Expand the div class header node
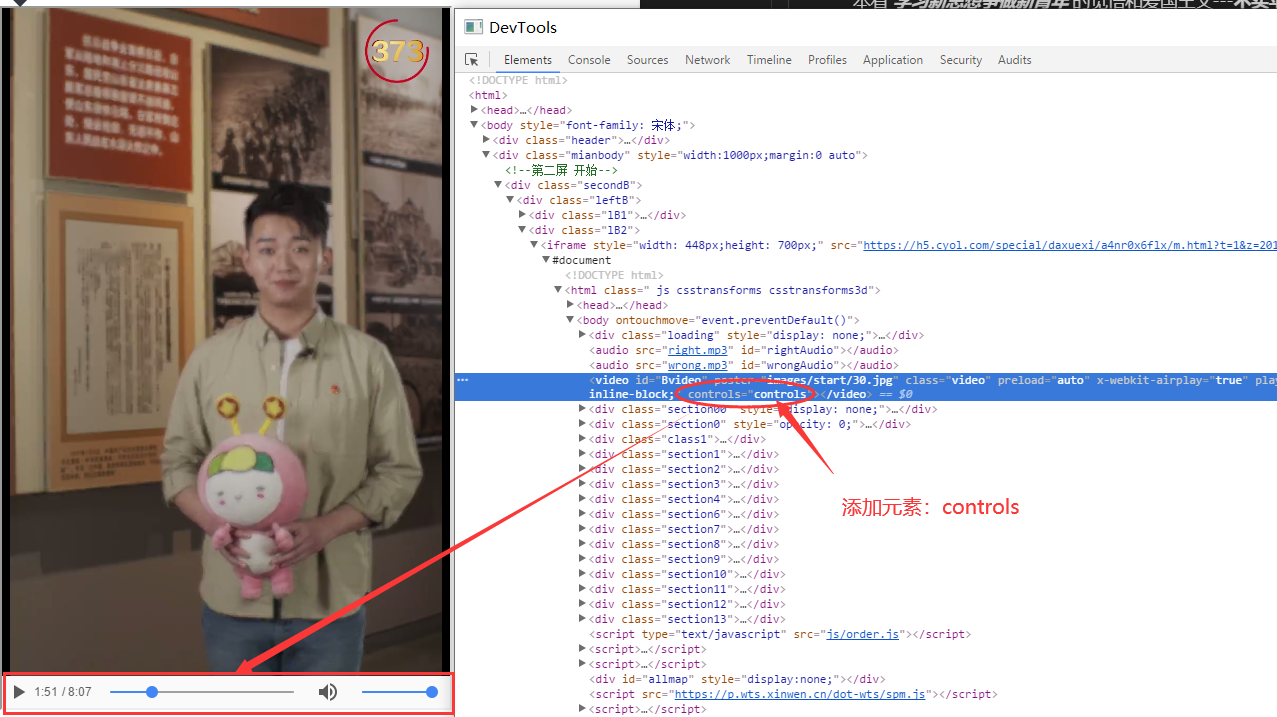Image resolution: width=1277 pixels, height=717 pixels. [487, 140]
